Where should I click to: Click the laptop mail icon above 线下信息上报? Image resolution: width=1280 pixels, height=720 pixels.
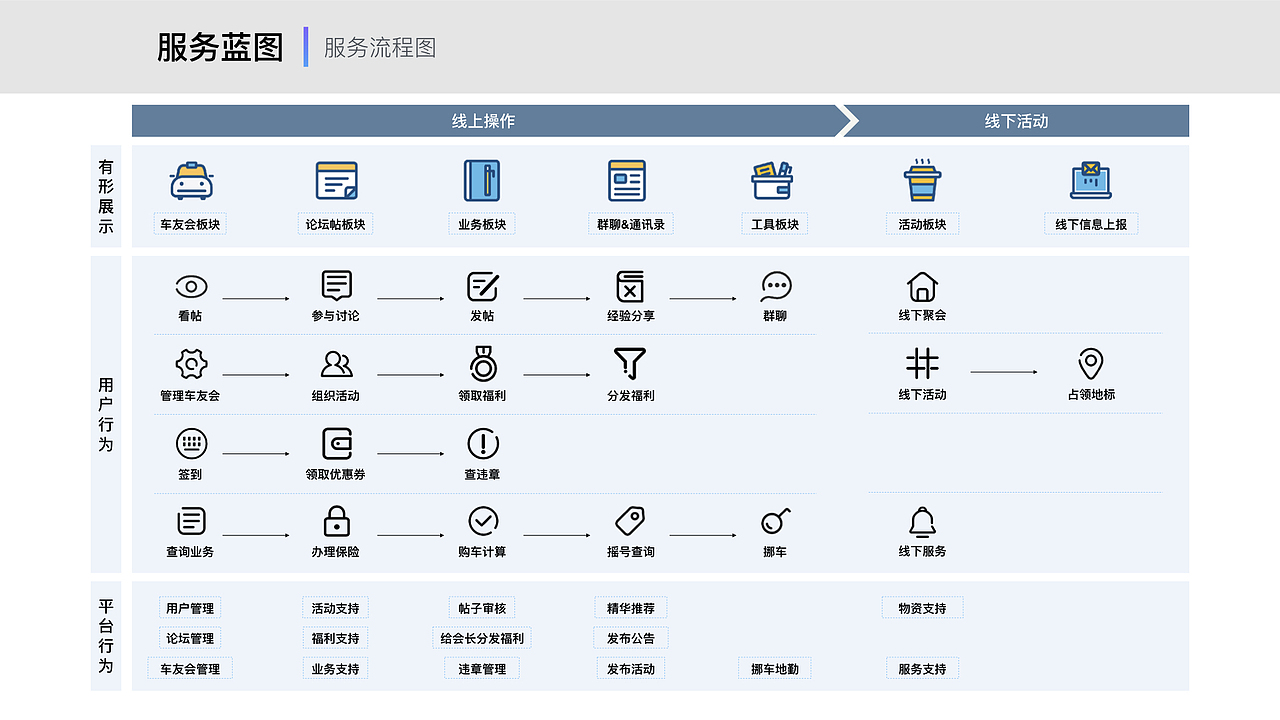[x=1091, y=181]
